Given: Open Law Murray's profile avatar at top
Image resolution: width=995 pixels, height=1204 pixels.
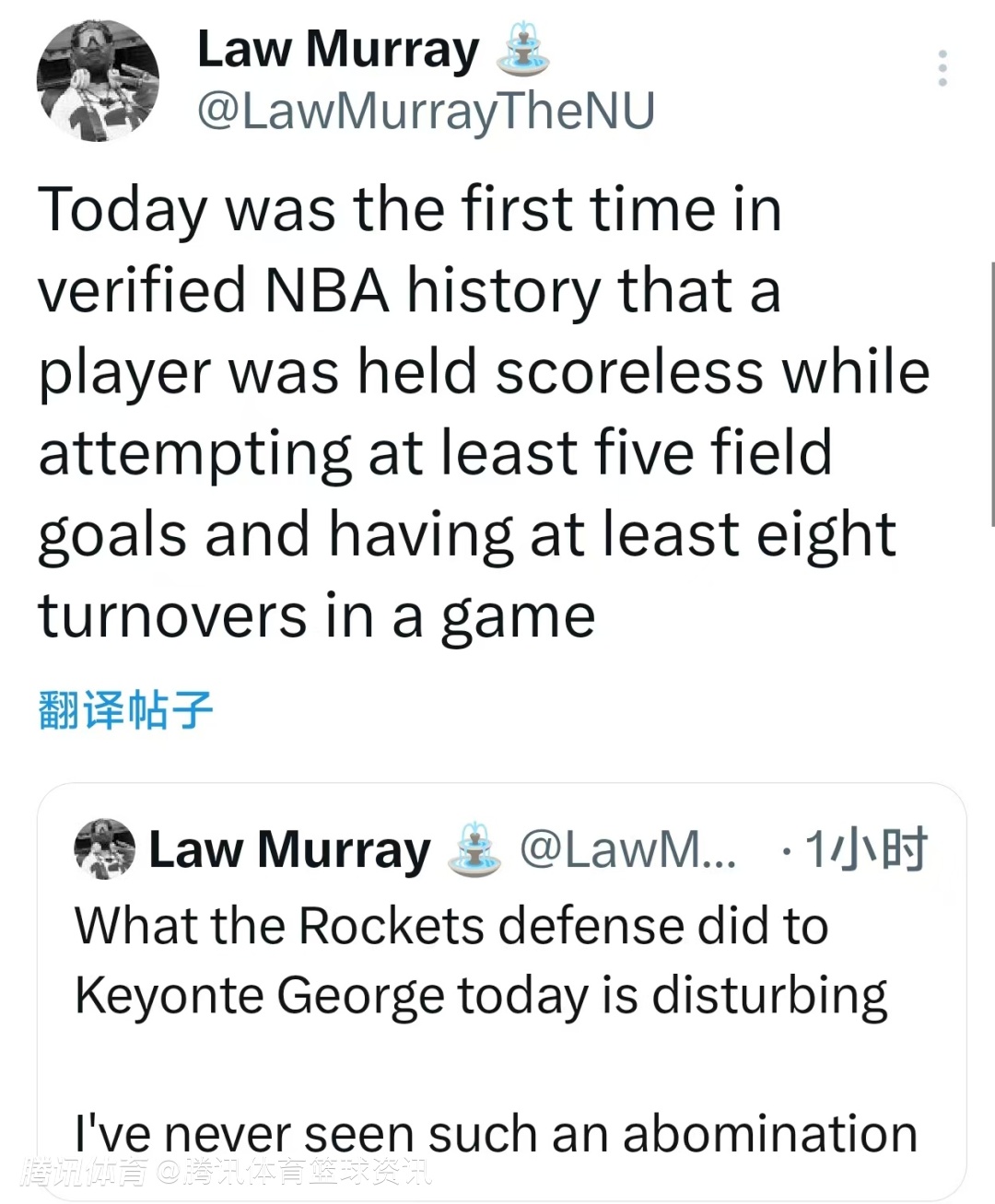Looking at the screenshot, I should point(98,81).
